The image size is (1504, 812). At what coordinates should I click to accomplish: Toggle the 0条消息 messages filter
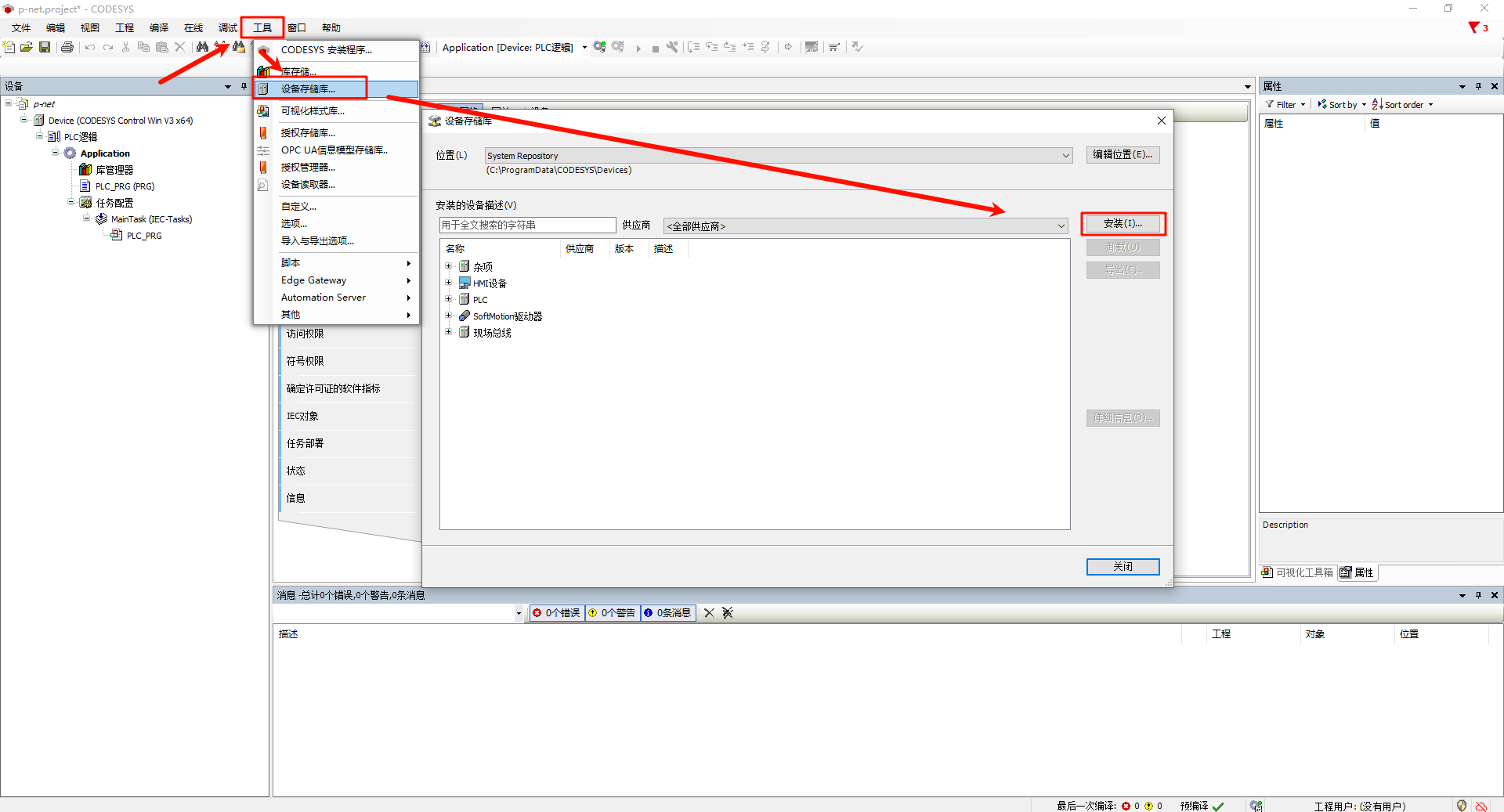668,613
